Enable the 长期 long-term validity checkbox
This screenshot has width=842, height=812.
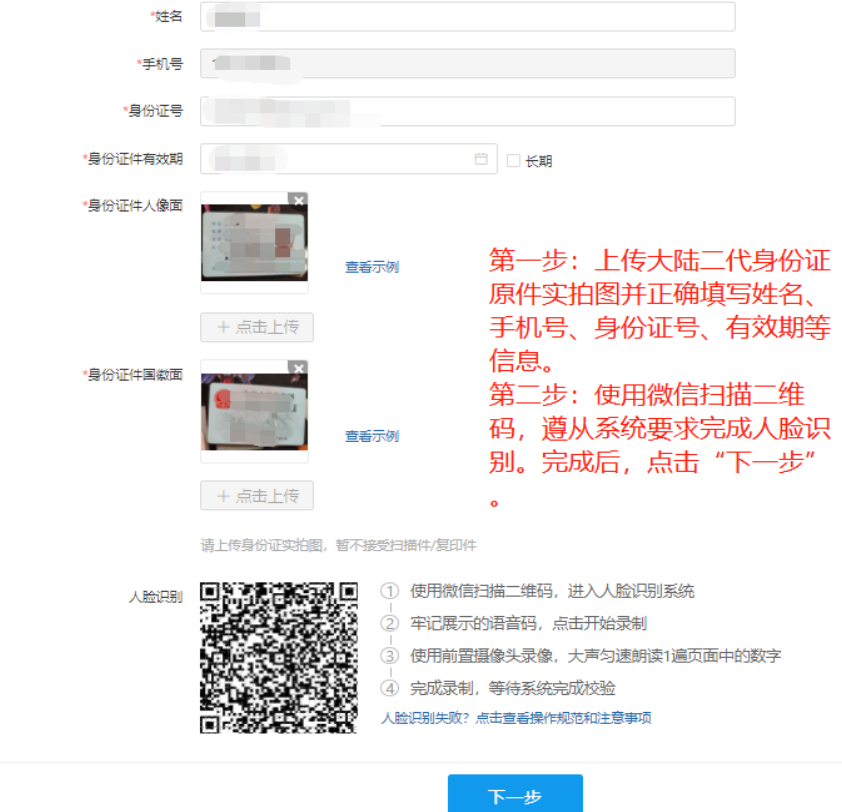tap(513, 160)
